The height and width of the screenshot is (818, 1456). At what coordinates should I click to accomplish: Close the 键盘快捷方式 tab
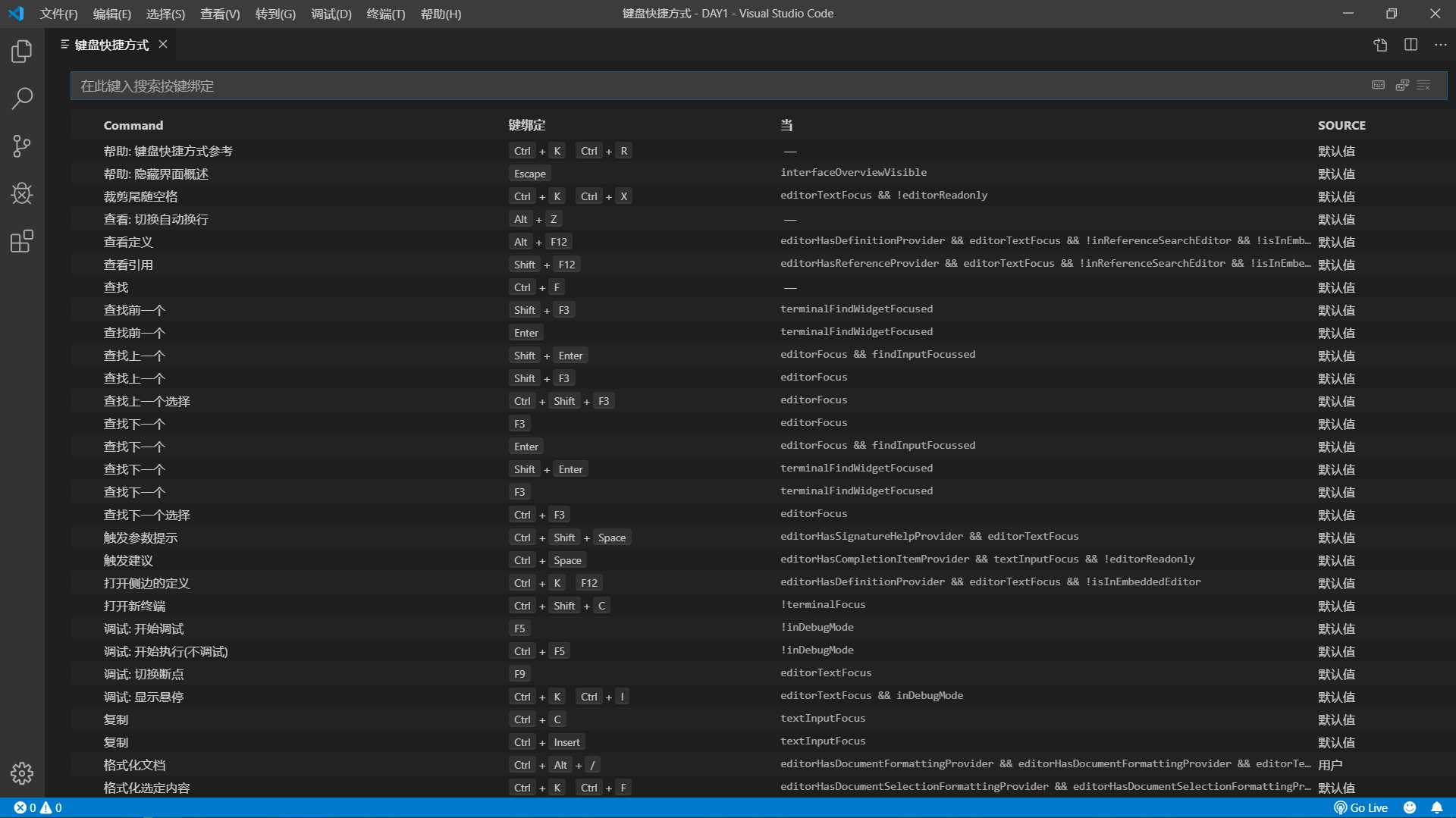click(x=163, y=45)
